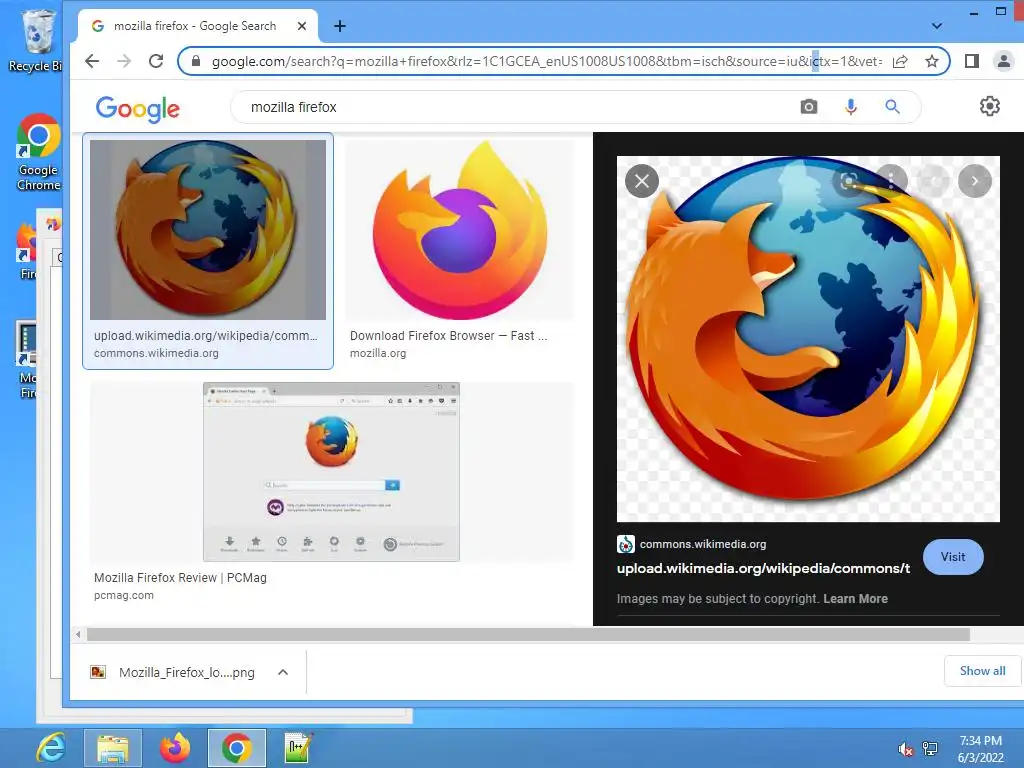
Task: Click the address bar URL
Action: [547, 61]
